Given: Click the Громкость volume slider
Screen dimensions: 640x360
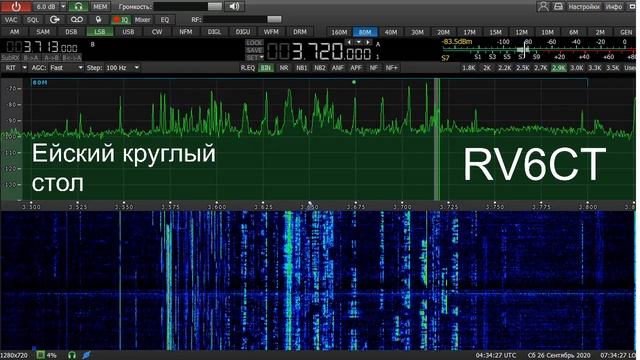Looking at the screenshot, I should 188,7.
